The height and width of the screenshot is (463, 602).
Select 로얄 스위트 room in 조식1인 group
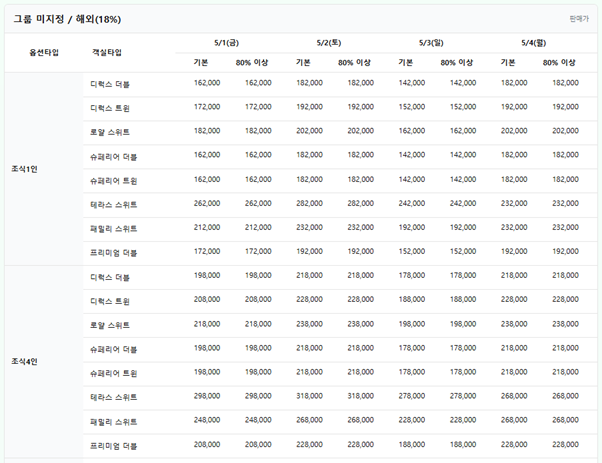click(x=110, y=132)
